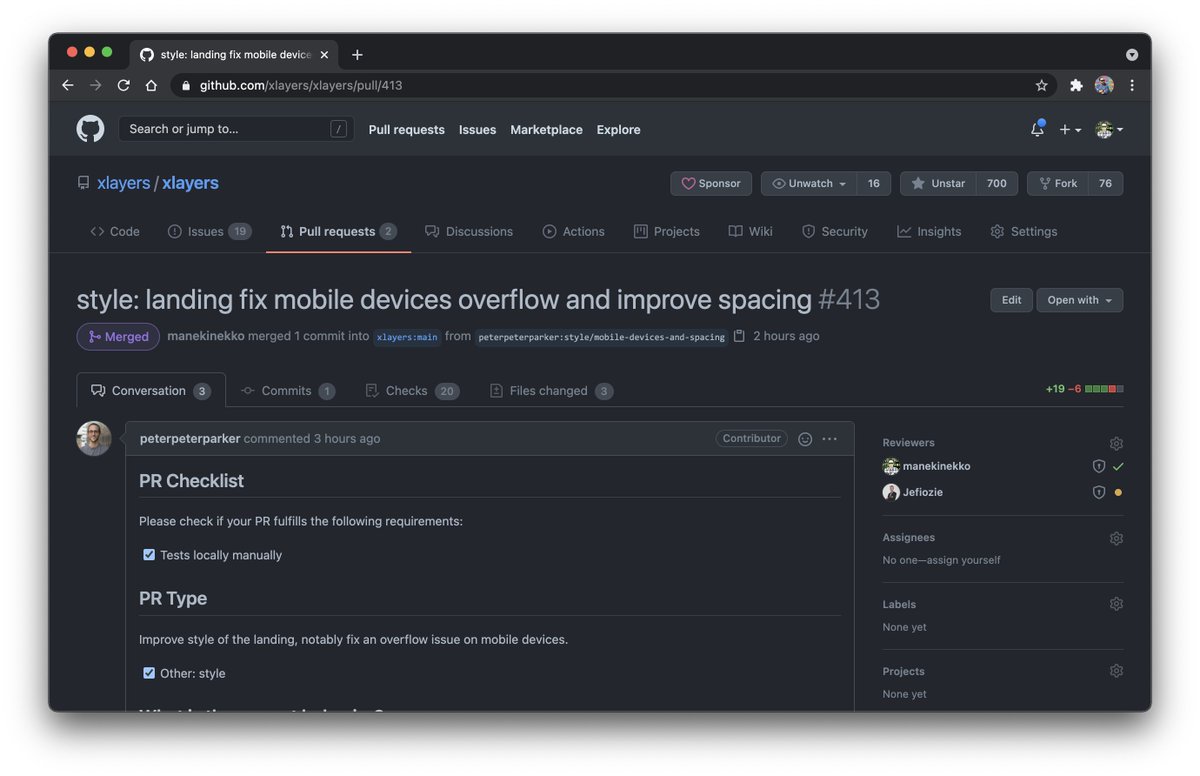Open the comment's three-dot options menu
Image resolution: width=1200 pixels, height=776 pixels.
[x=829, y=439]
